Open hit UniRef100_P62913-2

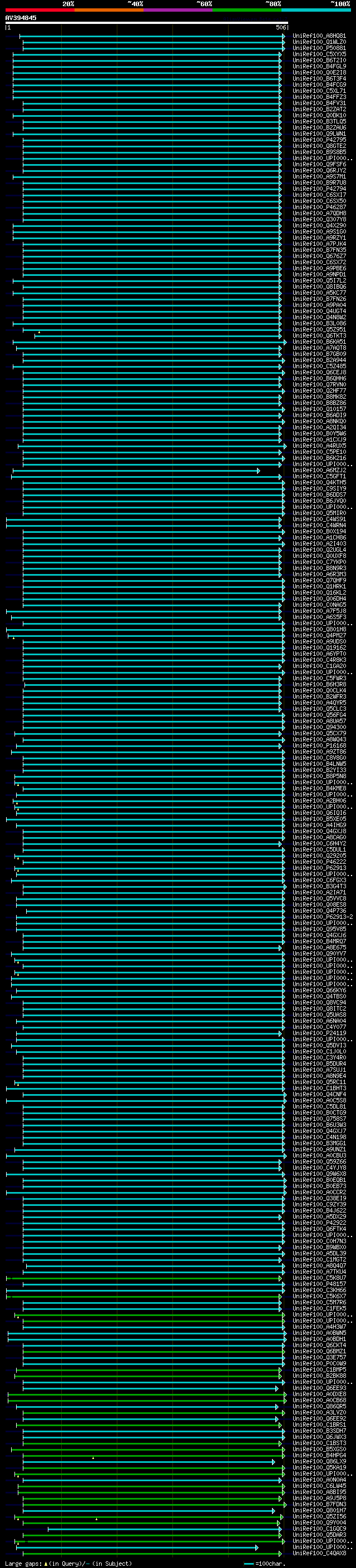[323, 917]
